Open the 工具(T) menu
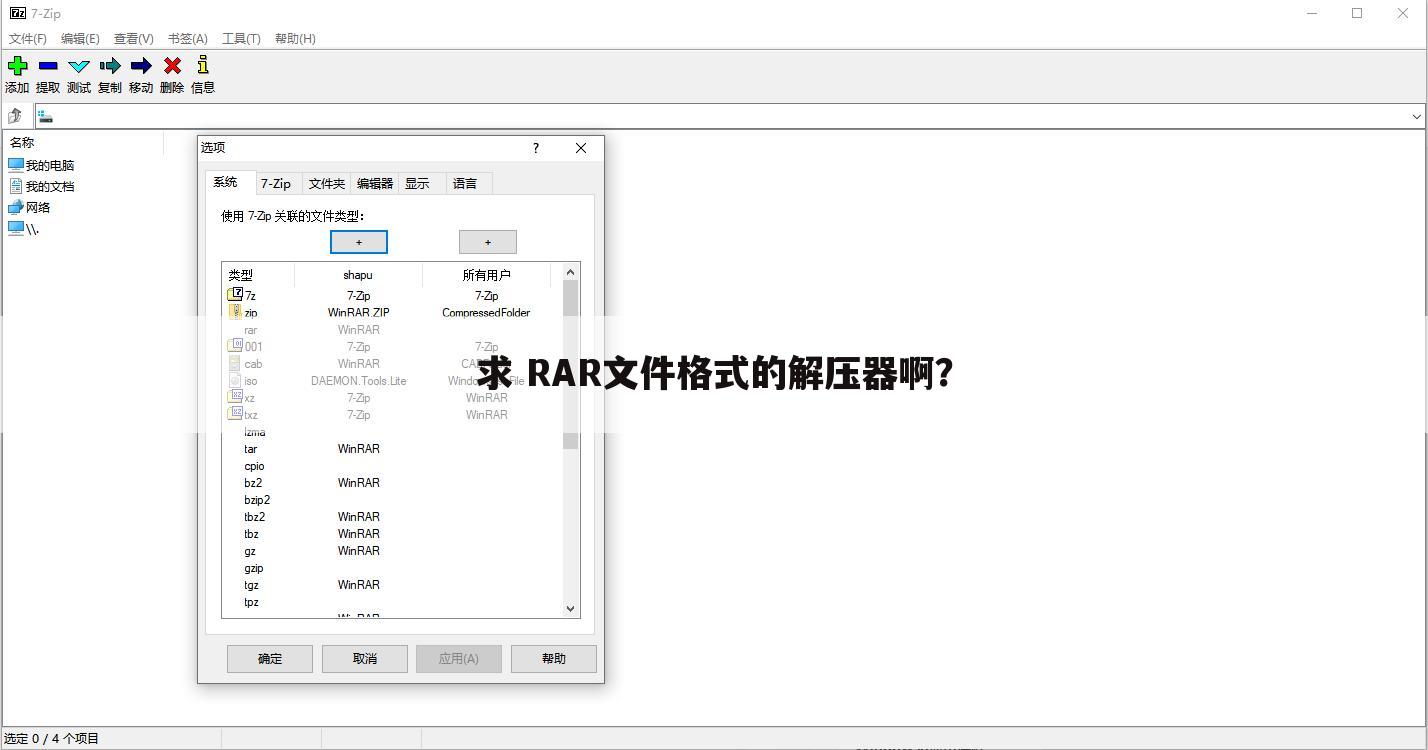Screen dimensions: 1428x750 tap(241, 38)
